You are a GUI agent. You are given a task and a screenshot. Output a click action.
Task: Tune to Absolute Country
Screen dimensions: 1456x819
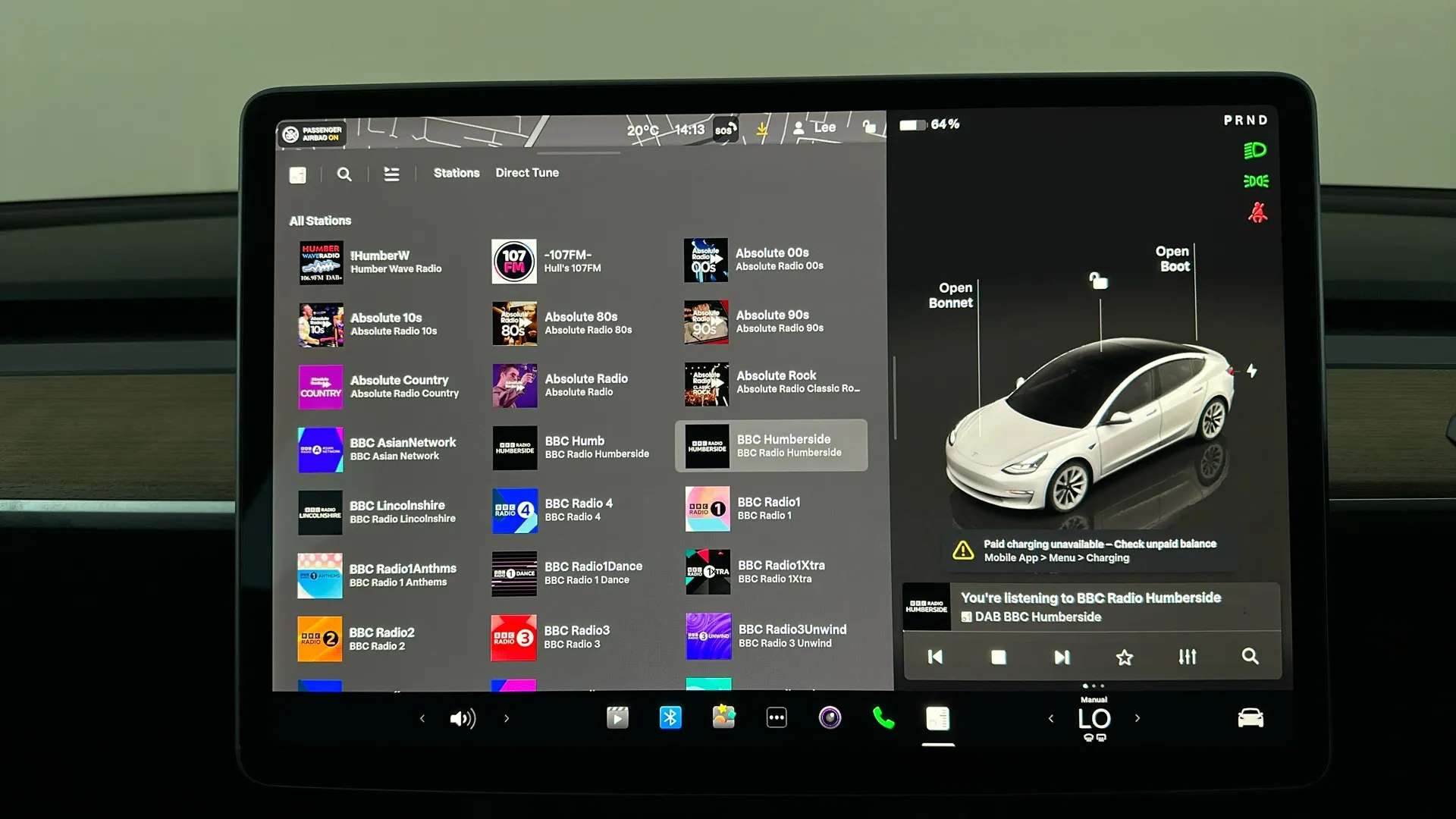(x=379, y=387)
